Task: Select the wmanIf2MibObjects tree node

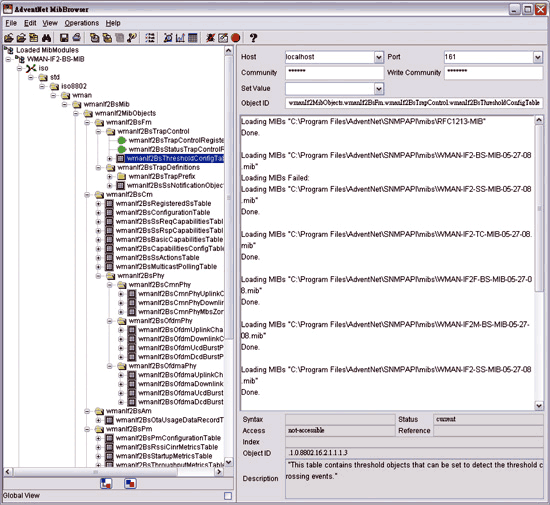Action: [125, 113]
